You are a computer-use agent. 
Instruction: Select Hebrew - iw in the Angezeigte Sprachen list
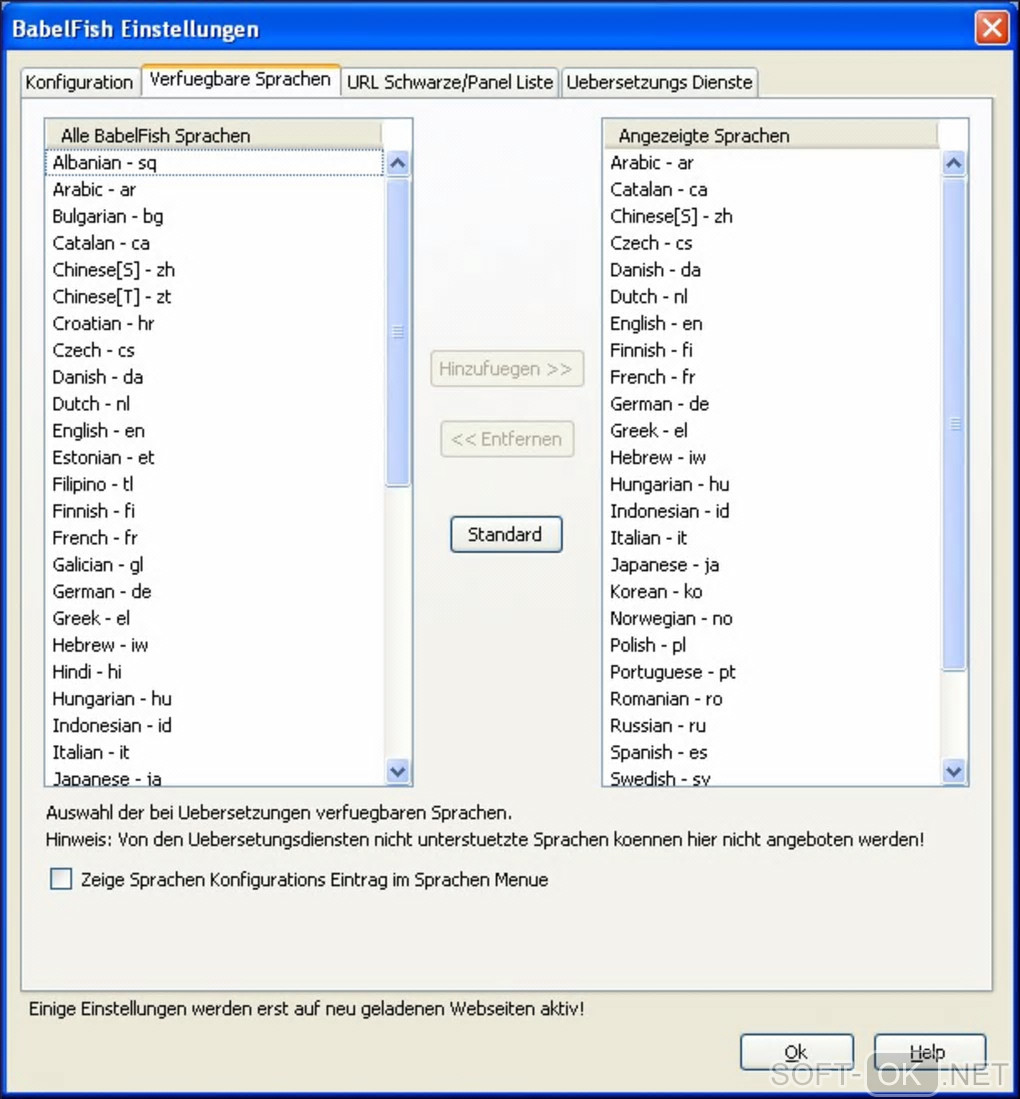pos(771,457)
